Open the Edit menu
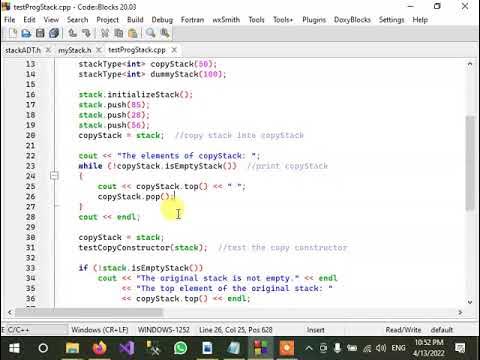The image size is (480, 360). tap(29, 20)
